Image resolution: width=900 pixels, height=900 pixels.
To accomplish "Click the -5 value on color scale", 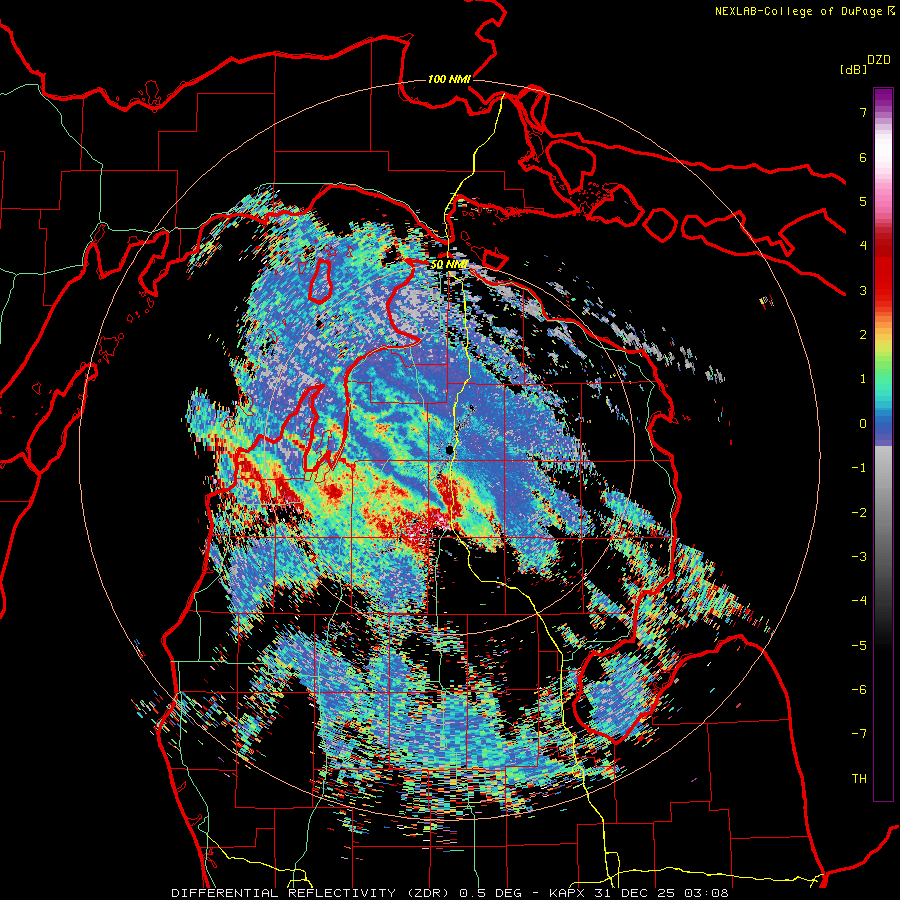I will click(859, 646).
